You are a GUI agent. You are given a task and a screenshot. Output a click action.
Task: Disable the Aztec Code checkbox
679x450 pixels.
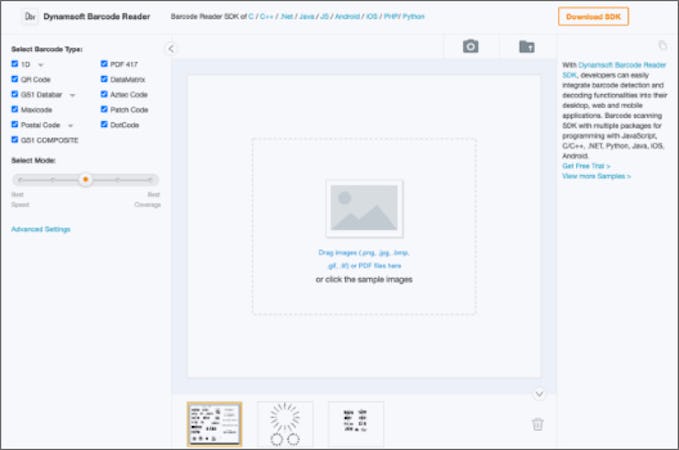point(104,94)
